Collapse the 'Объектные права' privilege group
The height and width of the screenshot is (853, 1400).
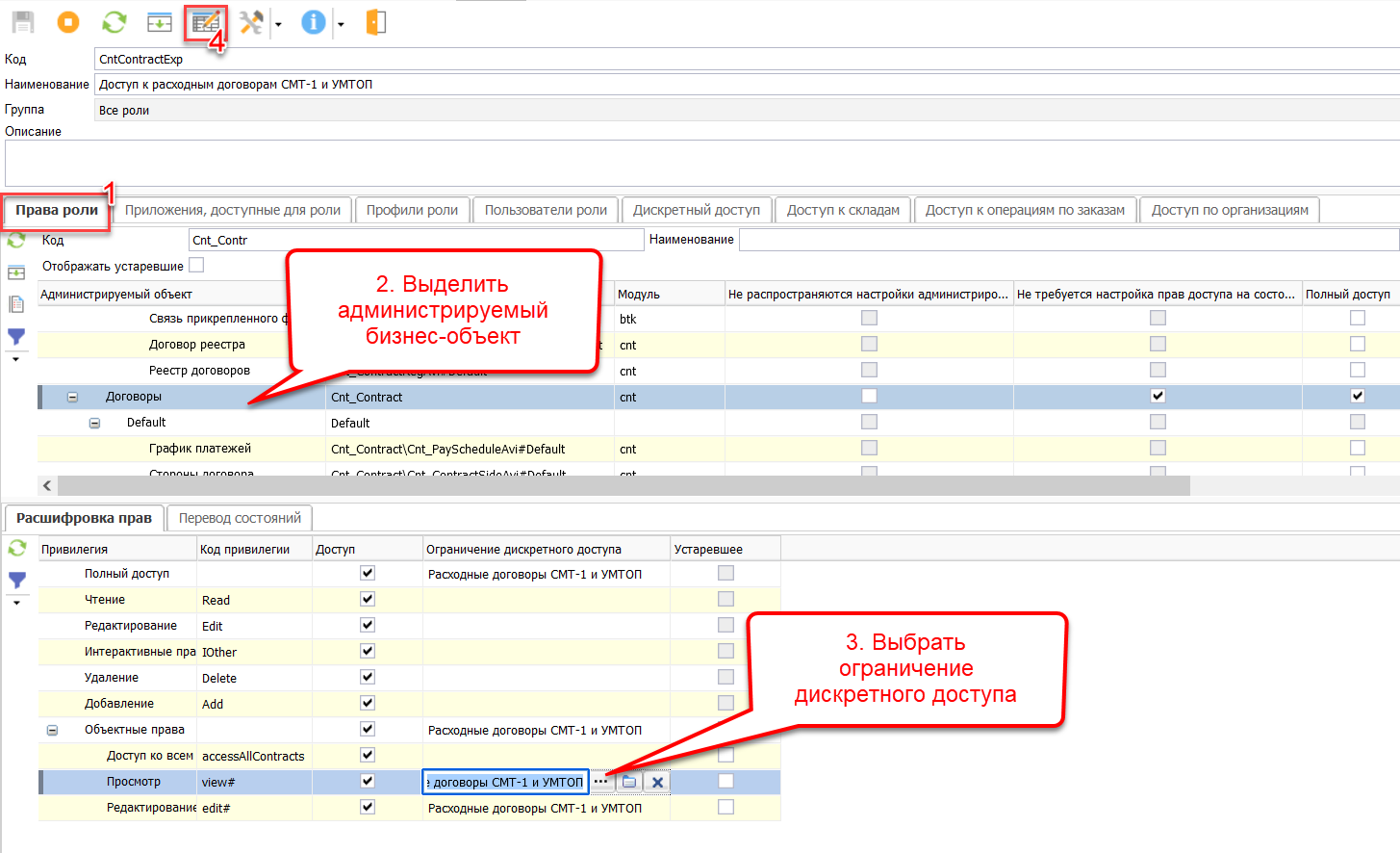point(52,730)
